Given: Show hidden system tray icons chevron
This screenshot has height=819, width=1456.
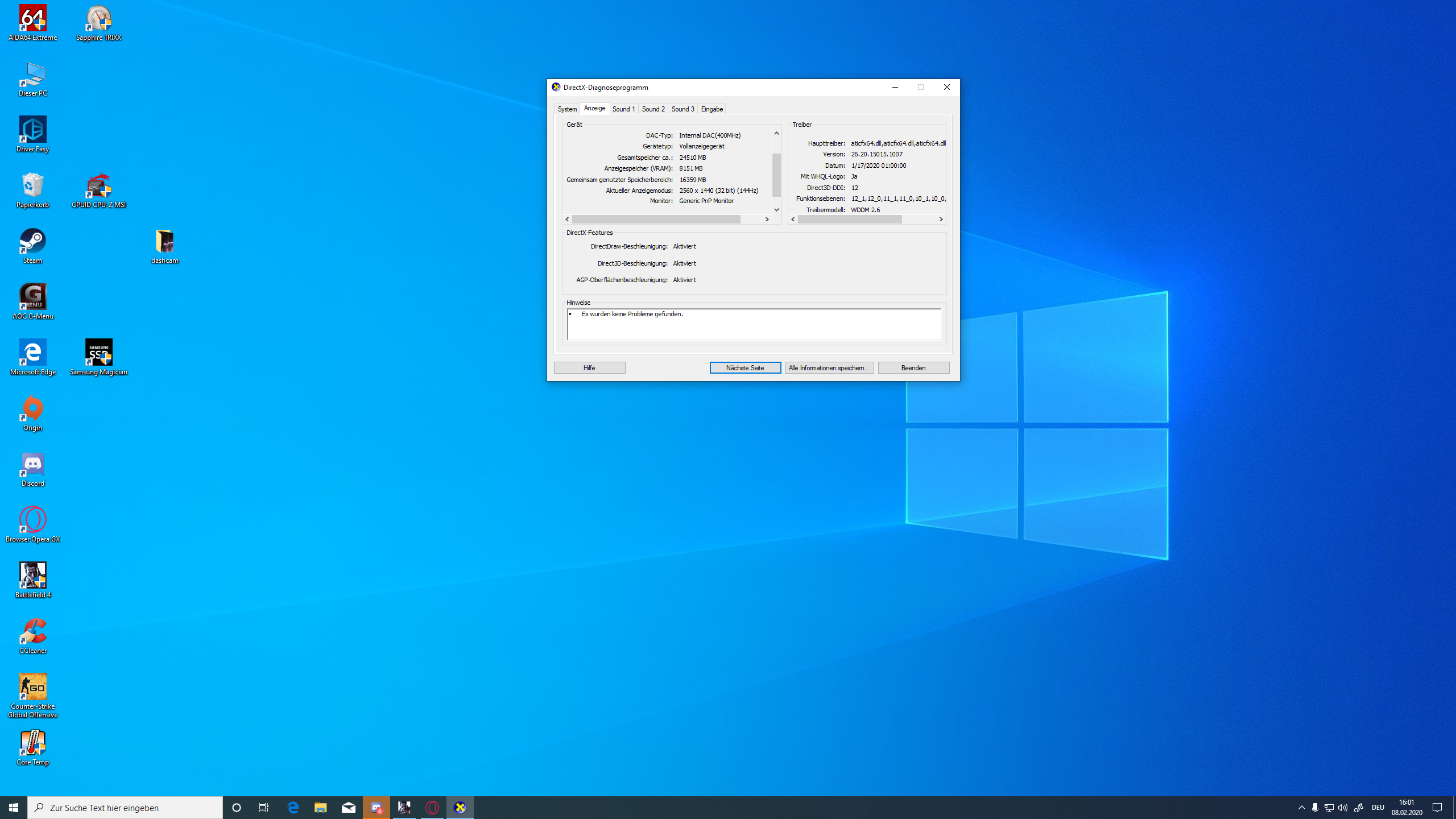Looking at the screenshot, I should (1301, 808).
